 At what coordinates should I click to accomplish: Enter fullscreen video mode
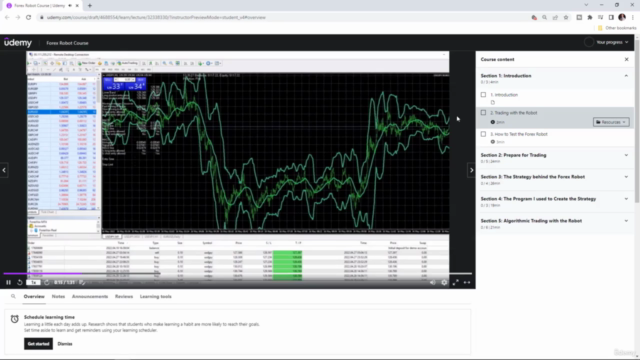456,282
